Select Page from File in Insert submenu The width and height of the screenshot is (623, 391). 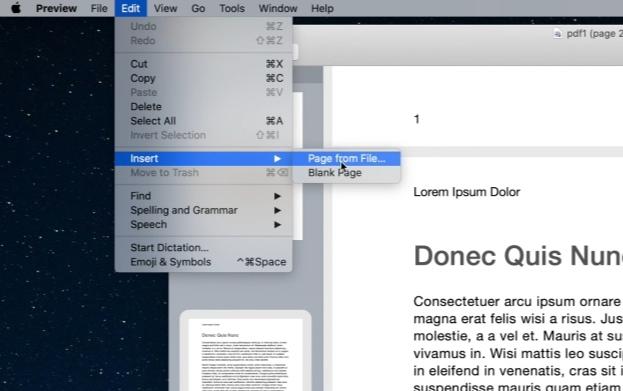pos(346,159)
